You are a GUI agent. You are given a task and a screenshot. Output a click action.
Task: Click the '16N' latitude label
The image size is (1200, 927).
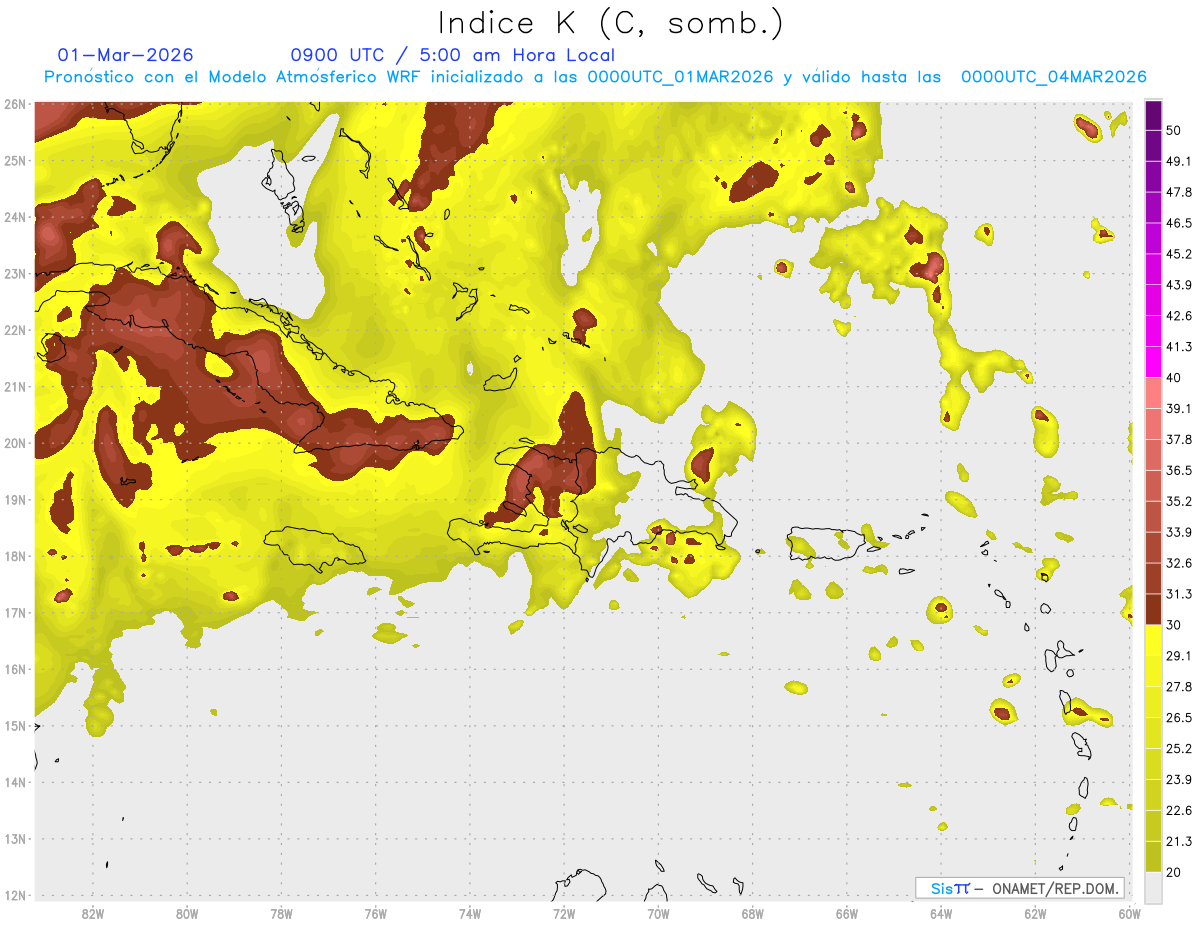14,669
